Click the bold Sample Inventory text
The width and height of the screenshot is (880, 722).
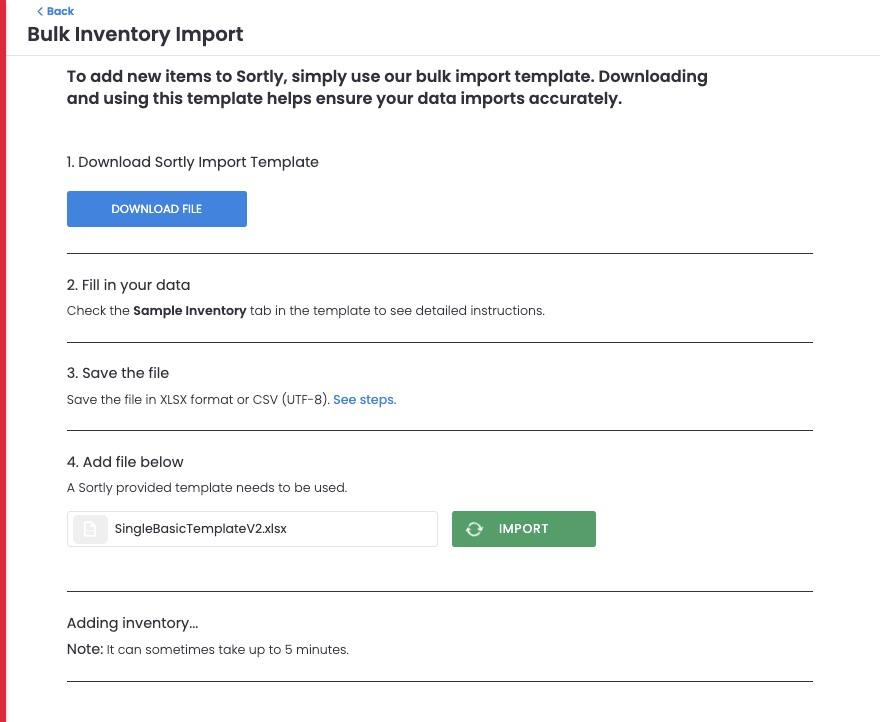[x=189, y=311]
